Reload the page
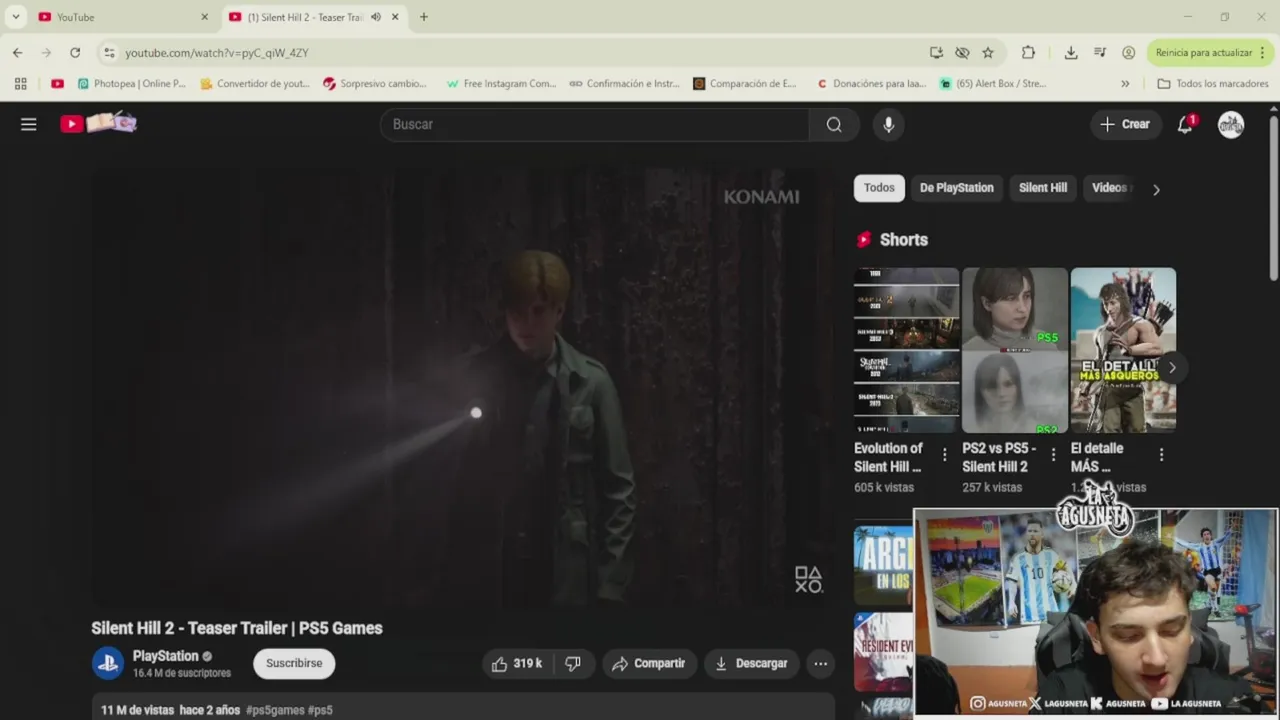The image size is (1280, 720). (x=75, y=52)
